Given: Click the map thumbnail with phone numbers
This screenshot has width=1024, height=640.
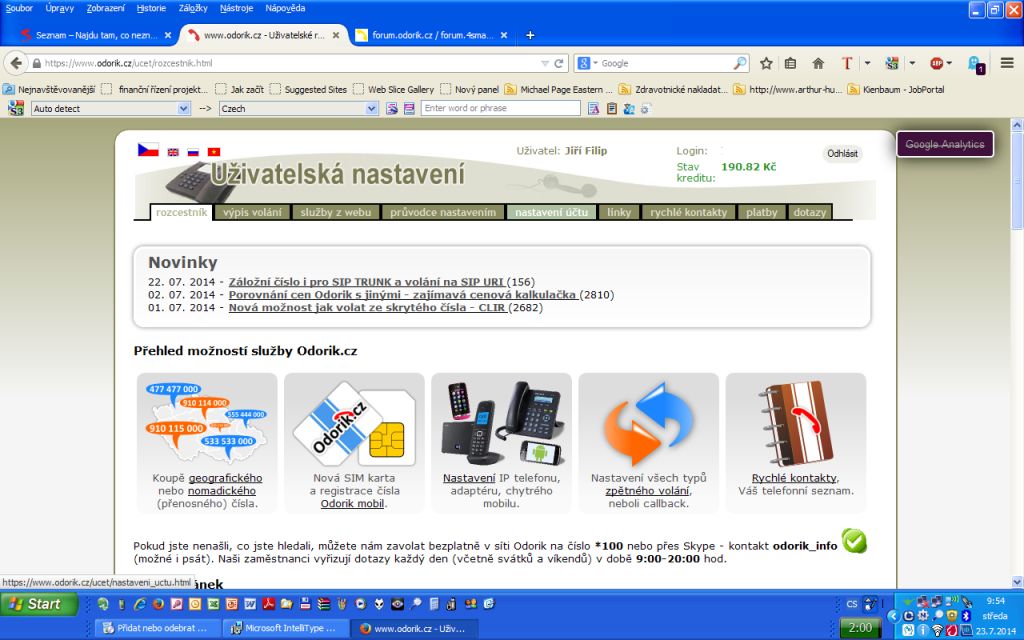Looking at the screenshot, I should (207, 421).
